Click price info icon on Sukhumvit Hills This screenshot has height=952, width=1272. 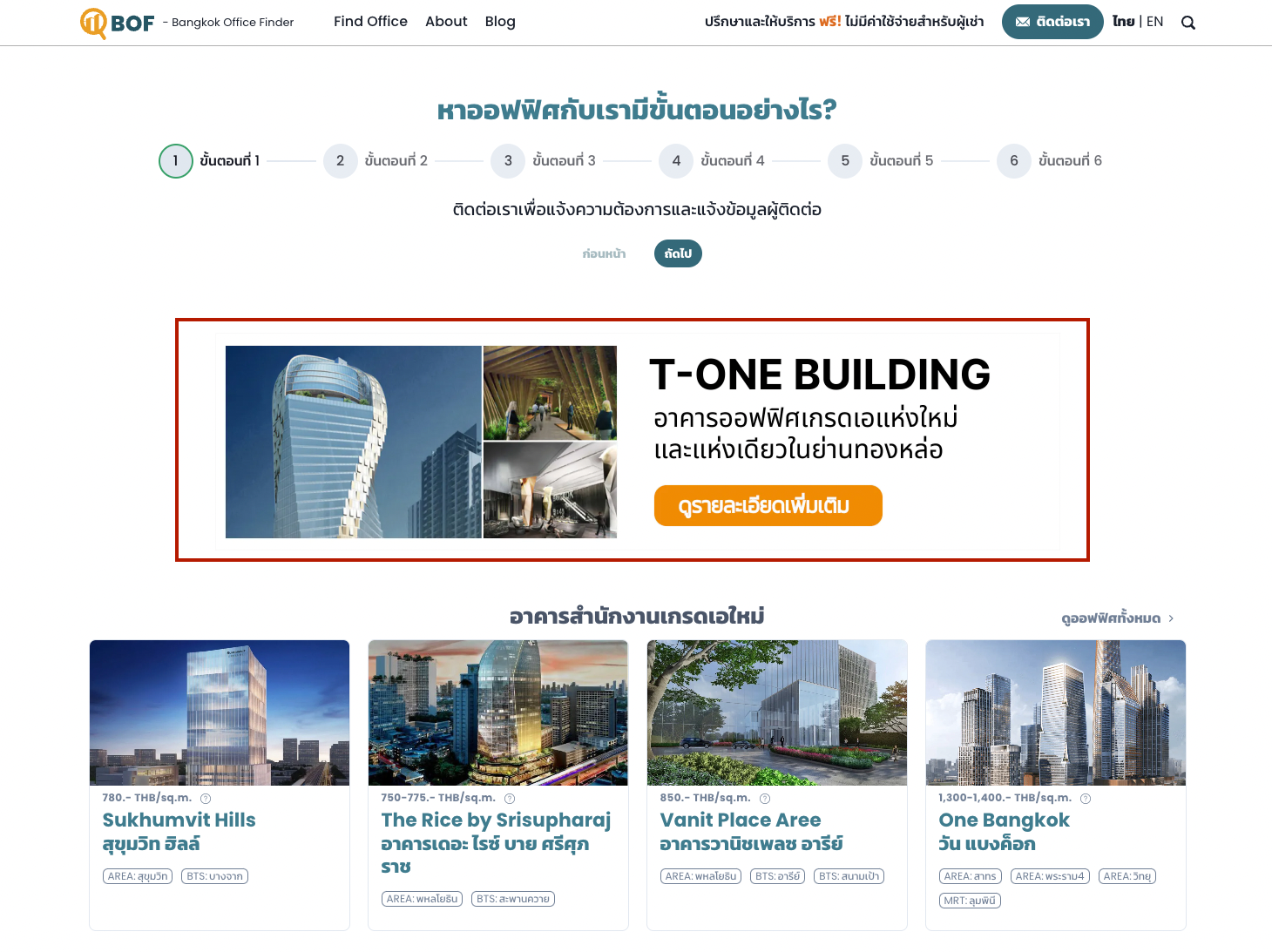[206, 798]
